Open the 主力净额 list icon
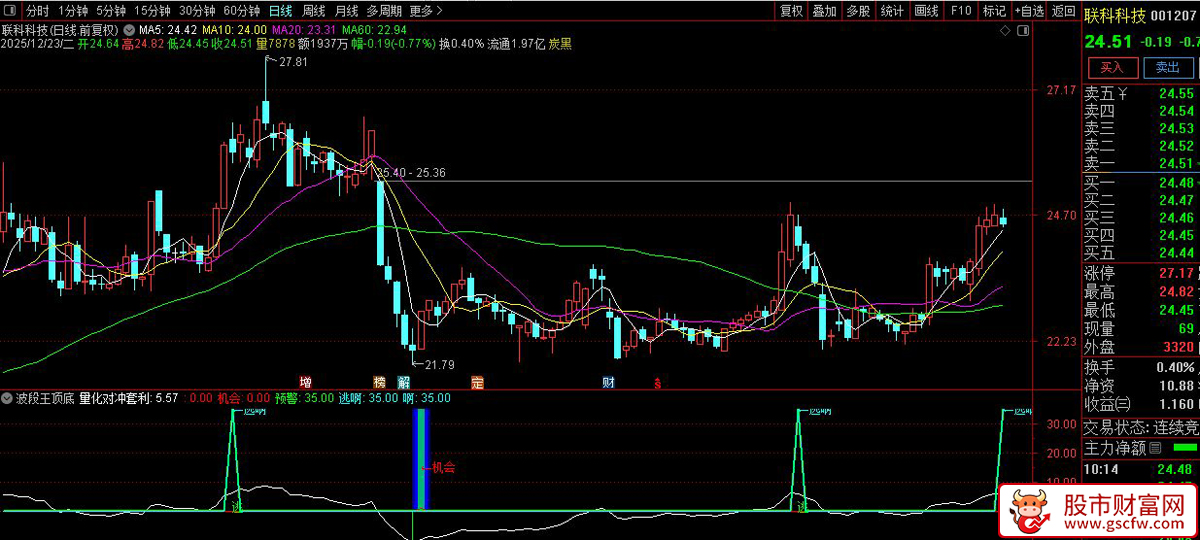This screenshot has height=540, width=1200. 1155,447
